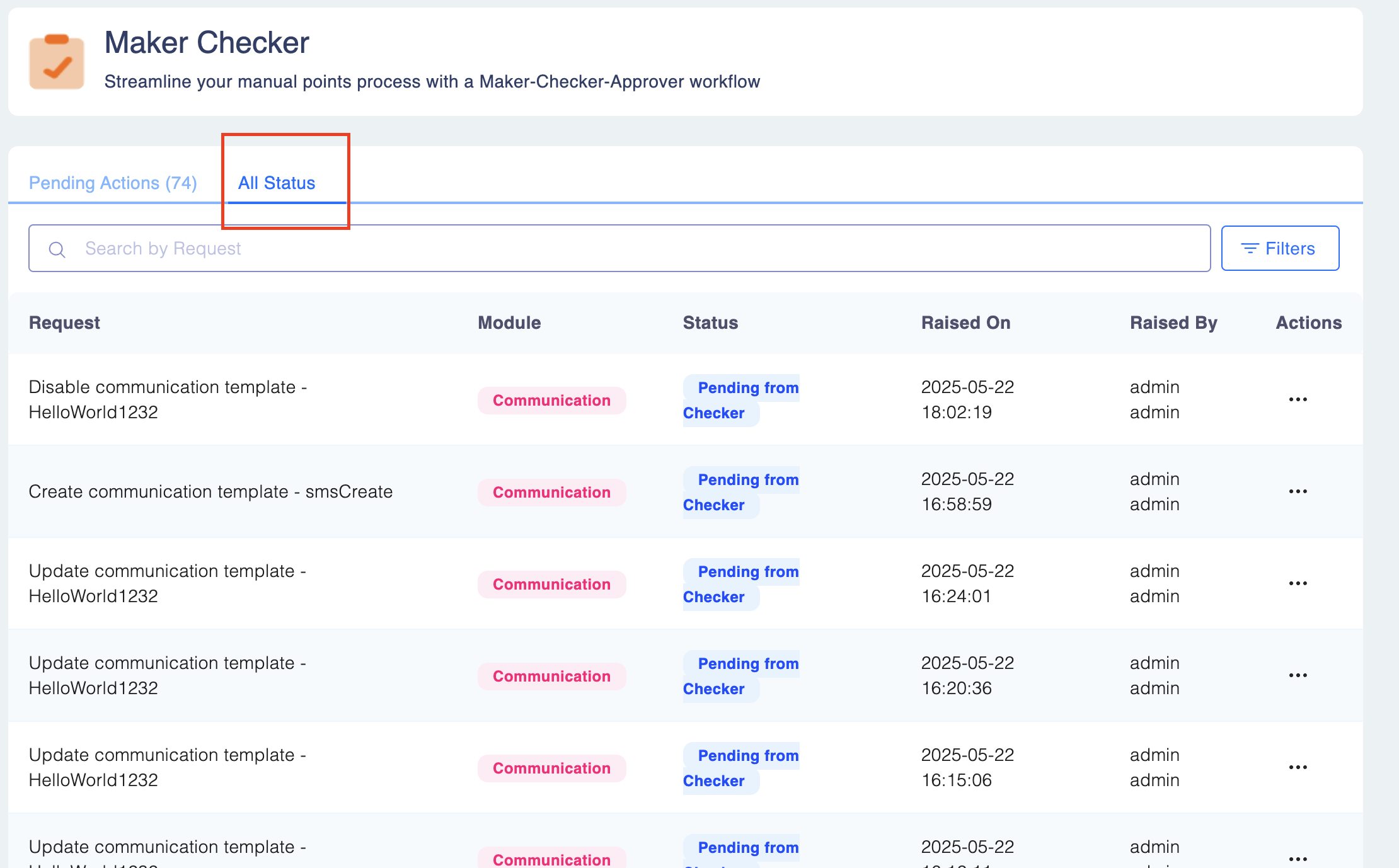
Task: Switch to Pending Actions (74) tab
Action: pos(113,183)
